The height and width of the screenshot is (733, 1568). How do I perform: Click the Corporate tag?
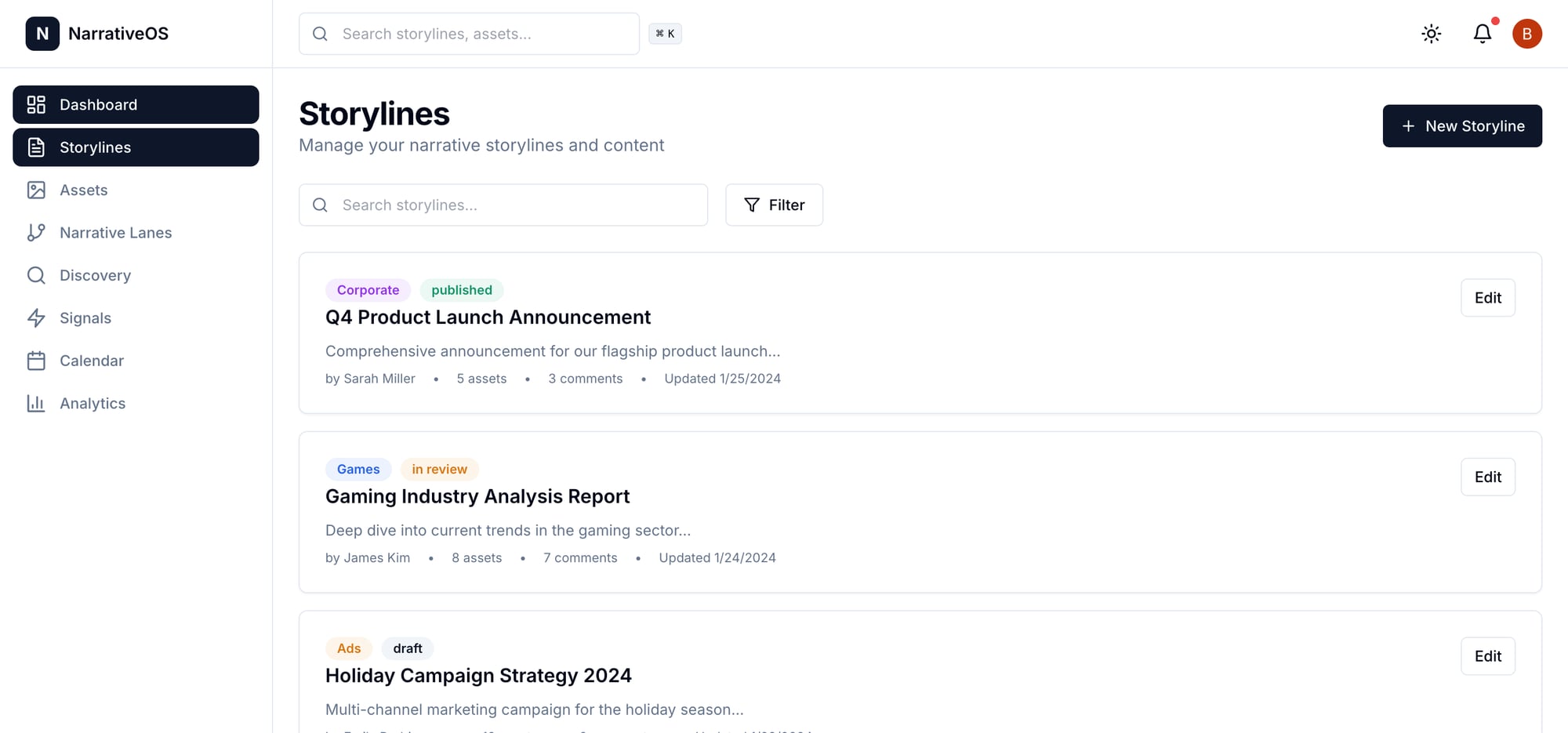(368, 290)
